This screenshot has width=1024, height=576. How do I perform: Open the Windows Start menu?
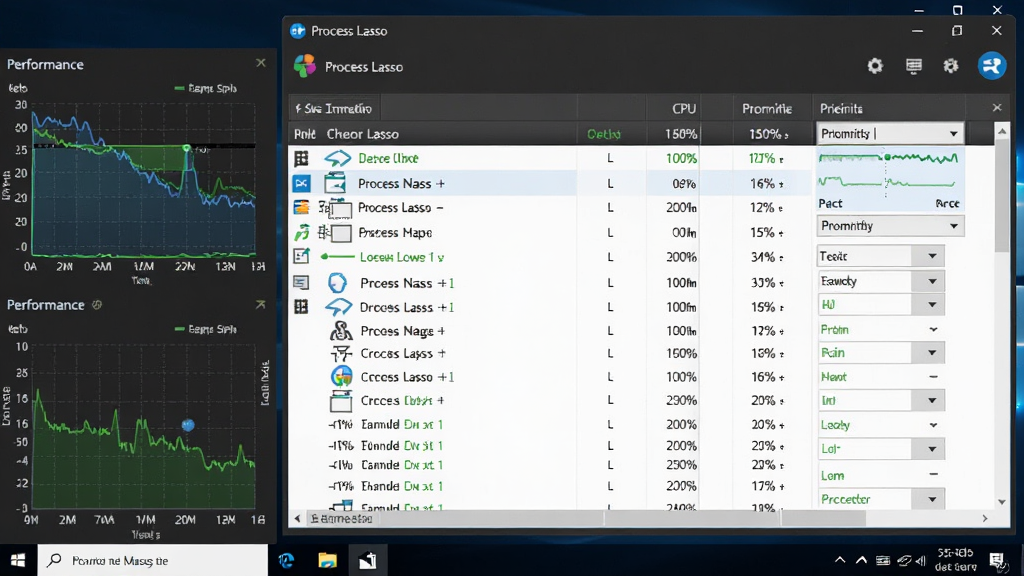coord(18,560)
